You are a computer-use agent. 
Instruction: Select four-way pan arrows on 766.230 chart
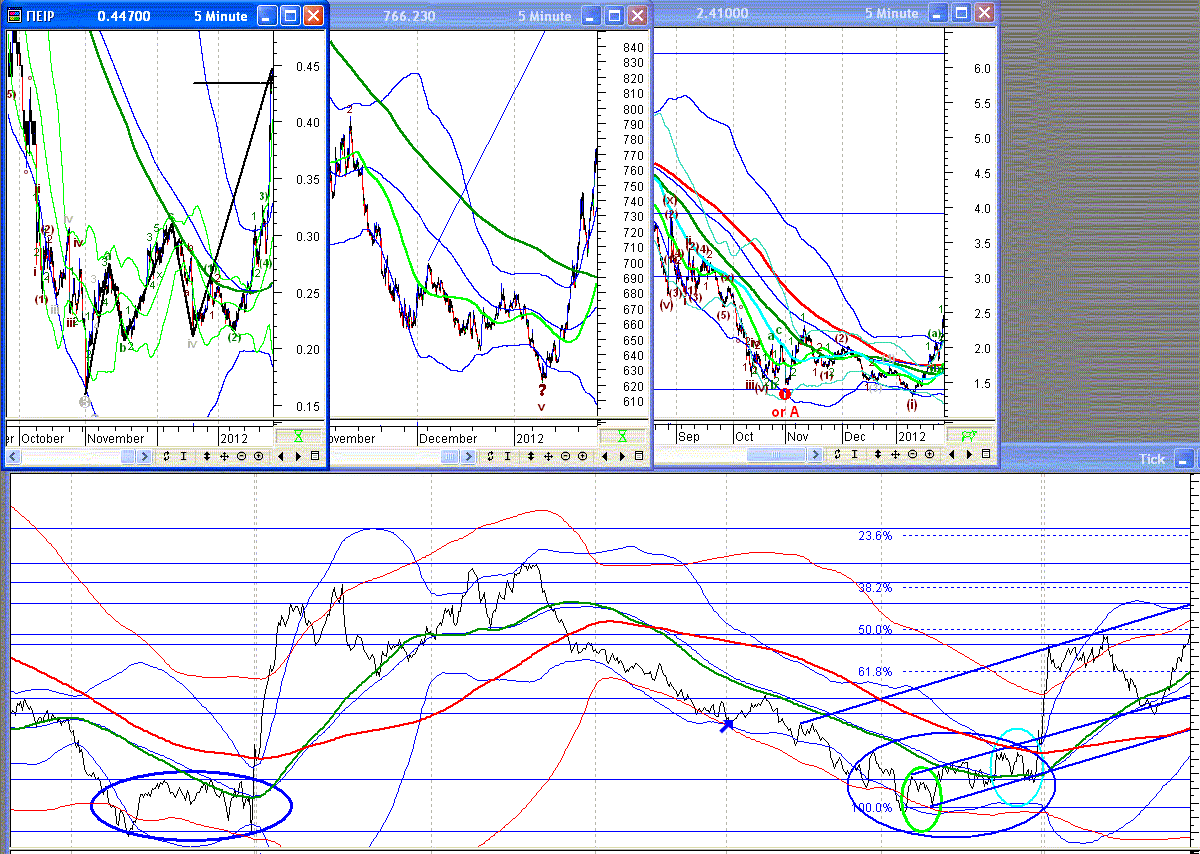[x=548, y=457]
